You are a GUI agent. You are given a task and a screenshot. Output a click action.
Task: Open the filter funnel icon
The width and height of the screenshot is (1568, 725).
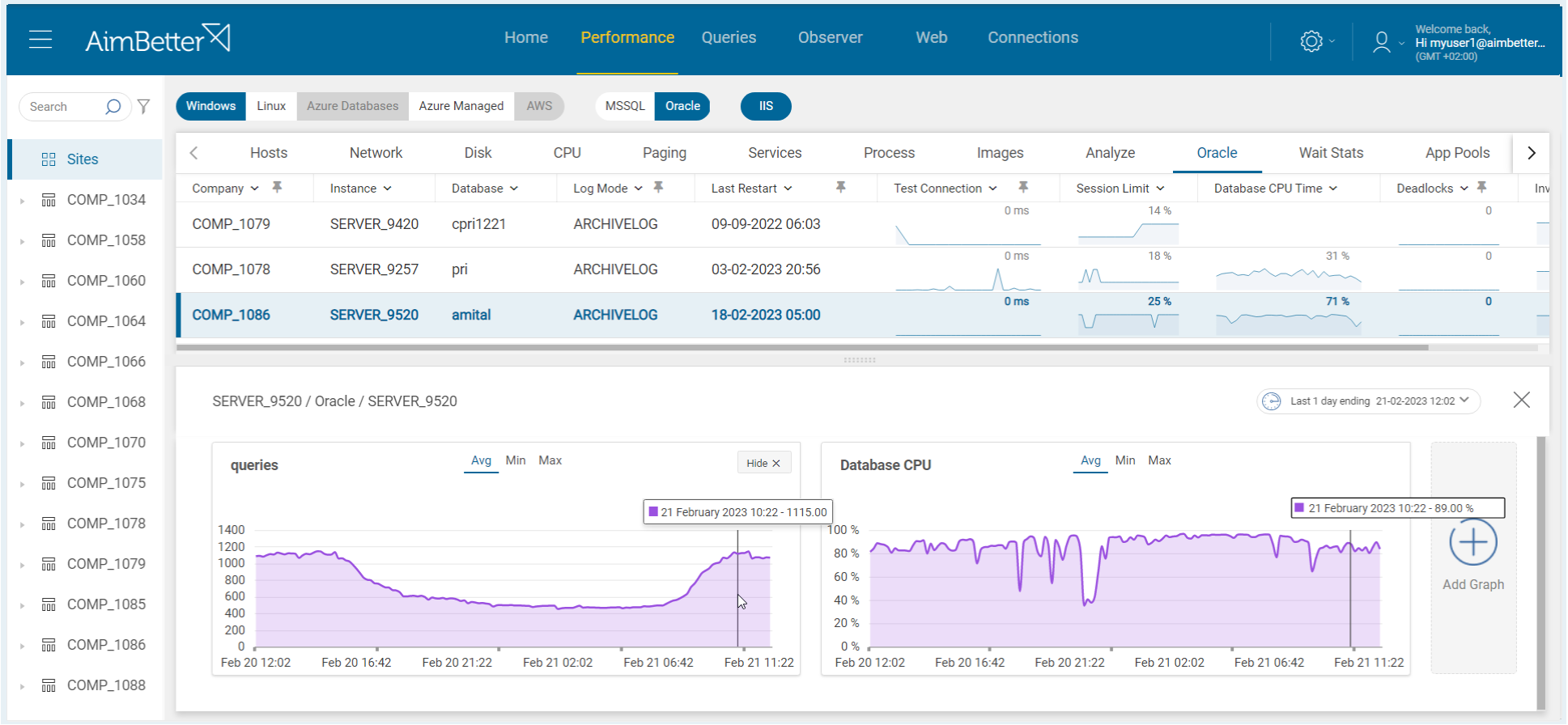click(143, 106)
